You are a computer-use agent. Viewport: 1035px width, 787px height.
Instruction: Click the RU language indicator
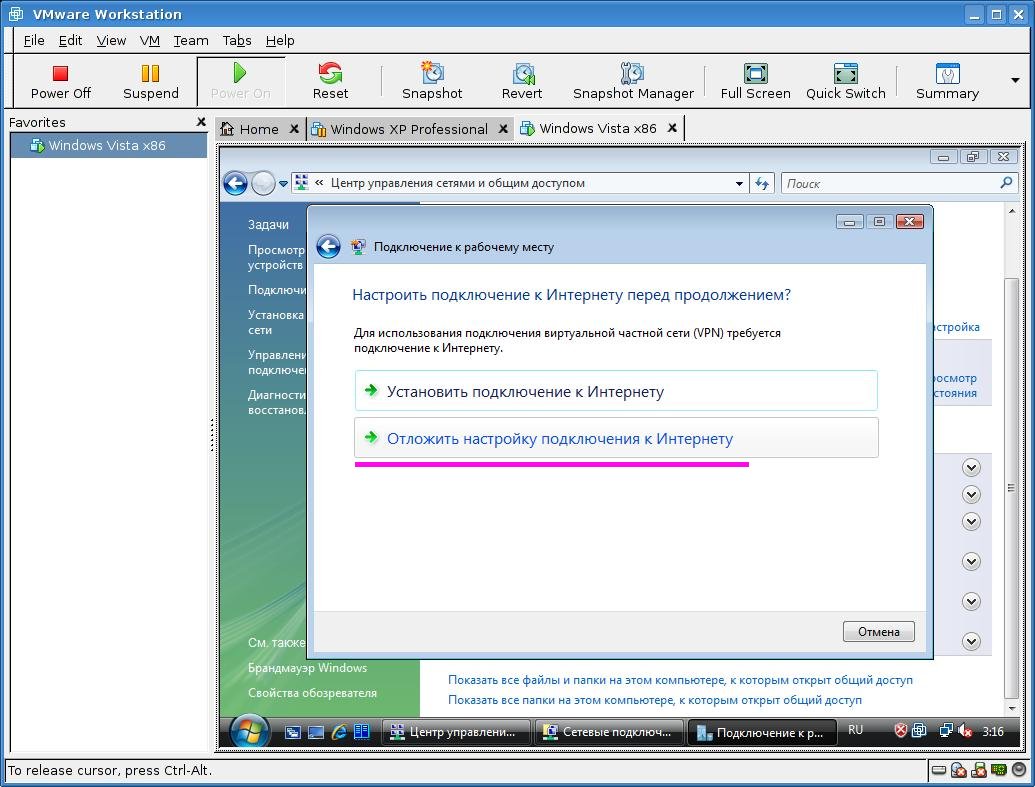point(855,730)
